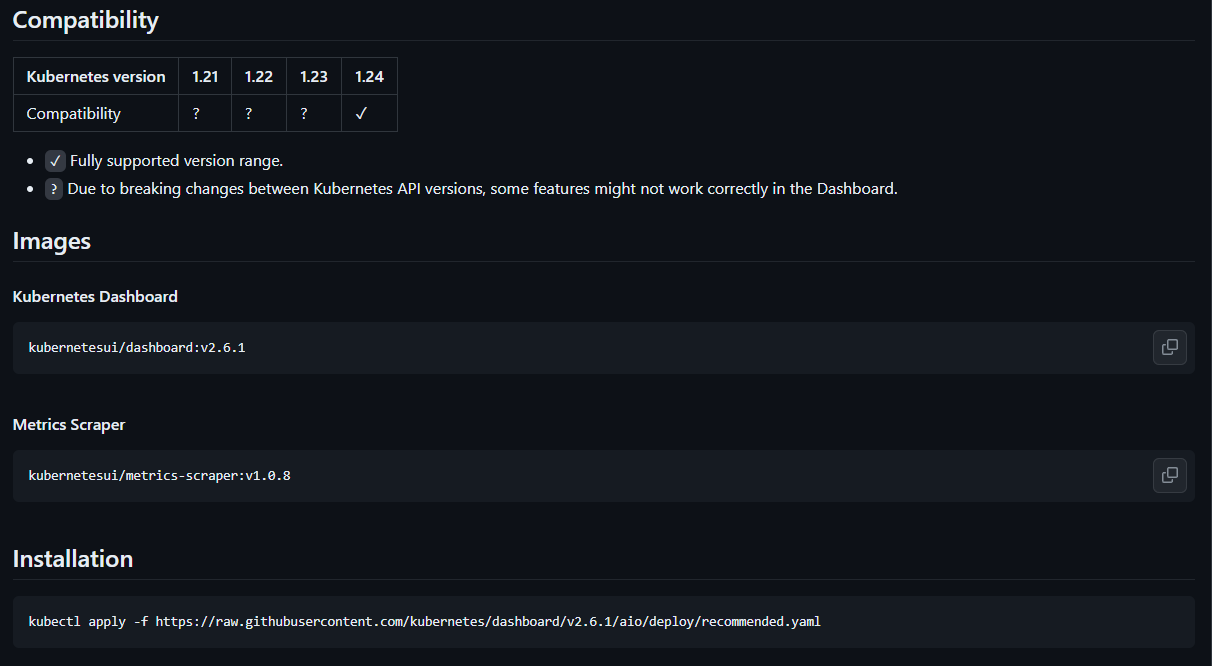Click the question mark under version 1.22
Screen dimensions: 1212x666
249,114
